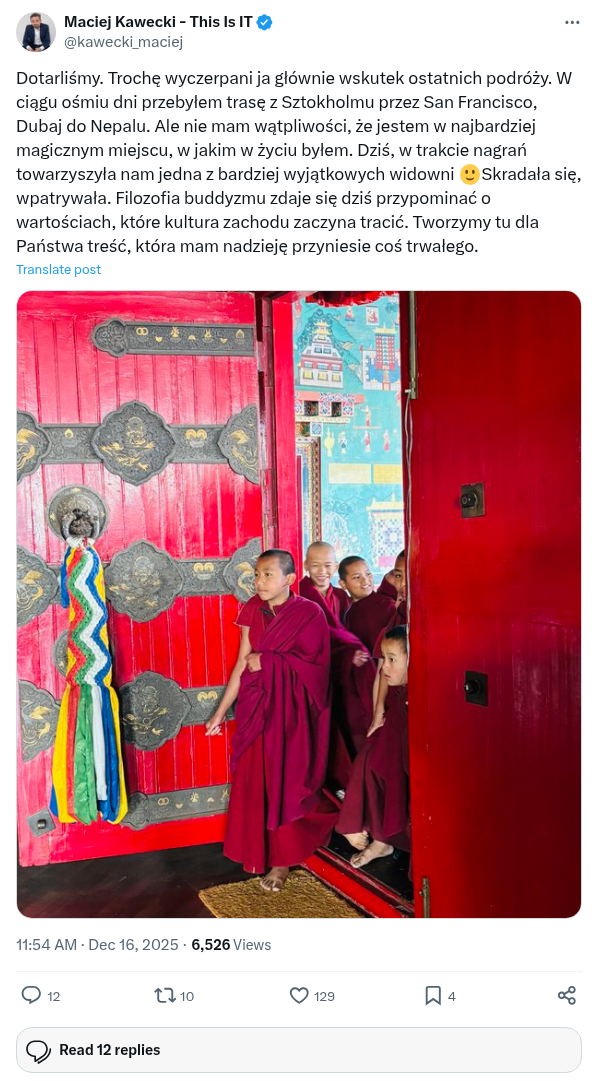Open the share icon at bottom right
Screen dimensions: 598x1081
[566, 995]
